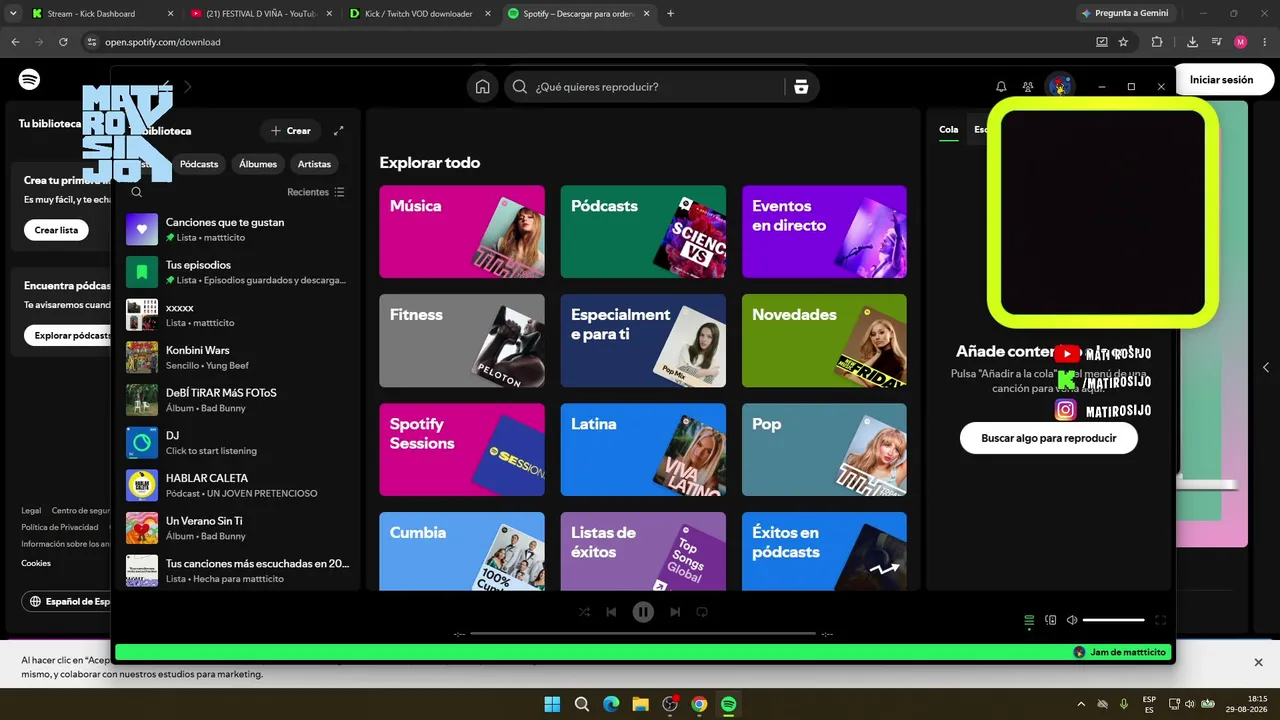This screenshot has height=720, width=1280.
Task: Toggle shuffle playback
Action: 585,612
